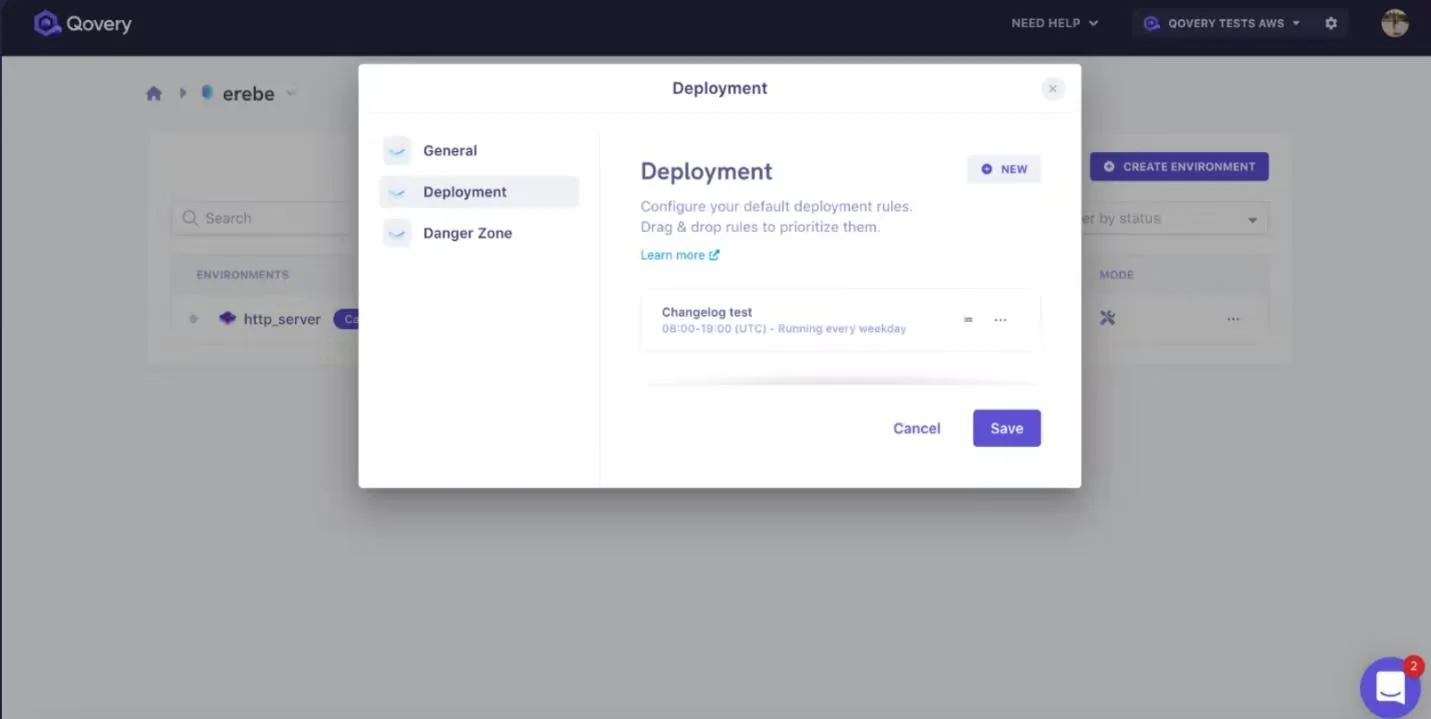Select the Danger Zone section
The width and height of the screenshot is (1431, 719).
(x=467, y=232)
